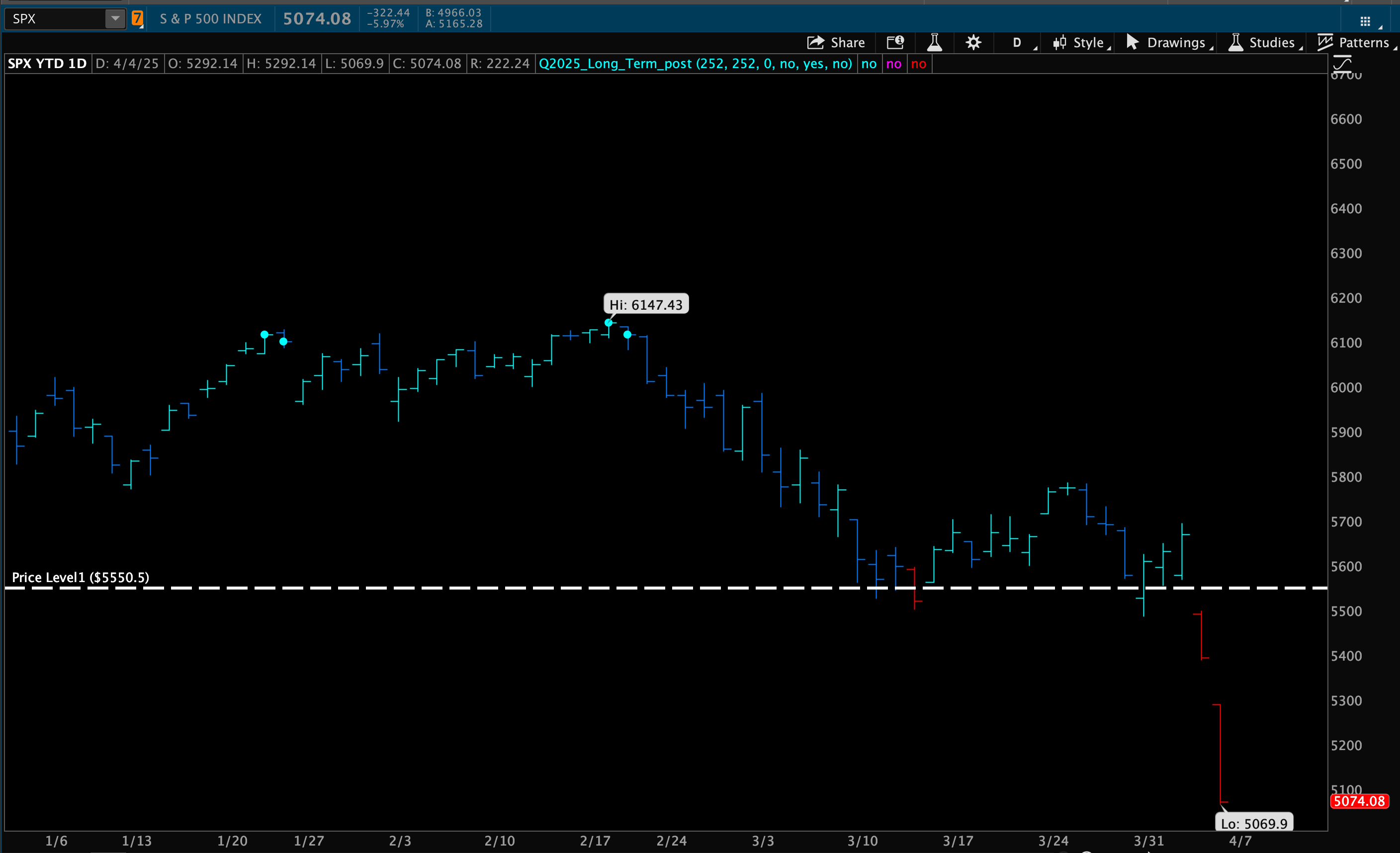The width and height of the screenshot is (1400, 853).
Task: Open the D timeframe dropdown
Action: [x=1017, y=43]
